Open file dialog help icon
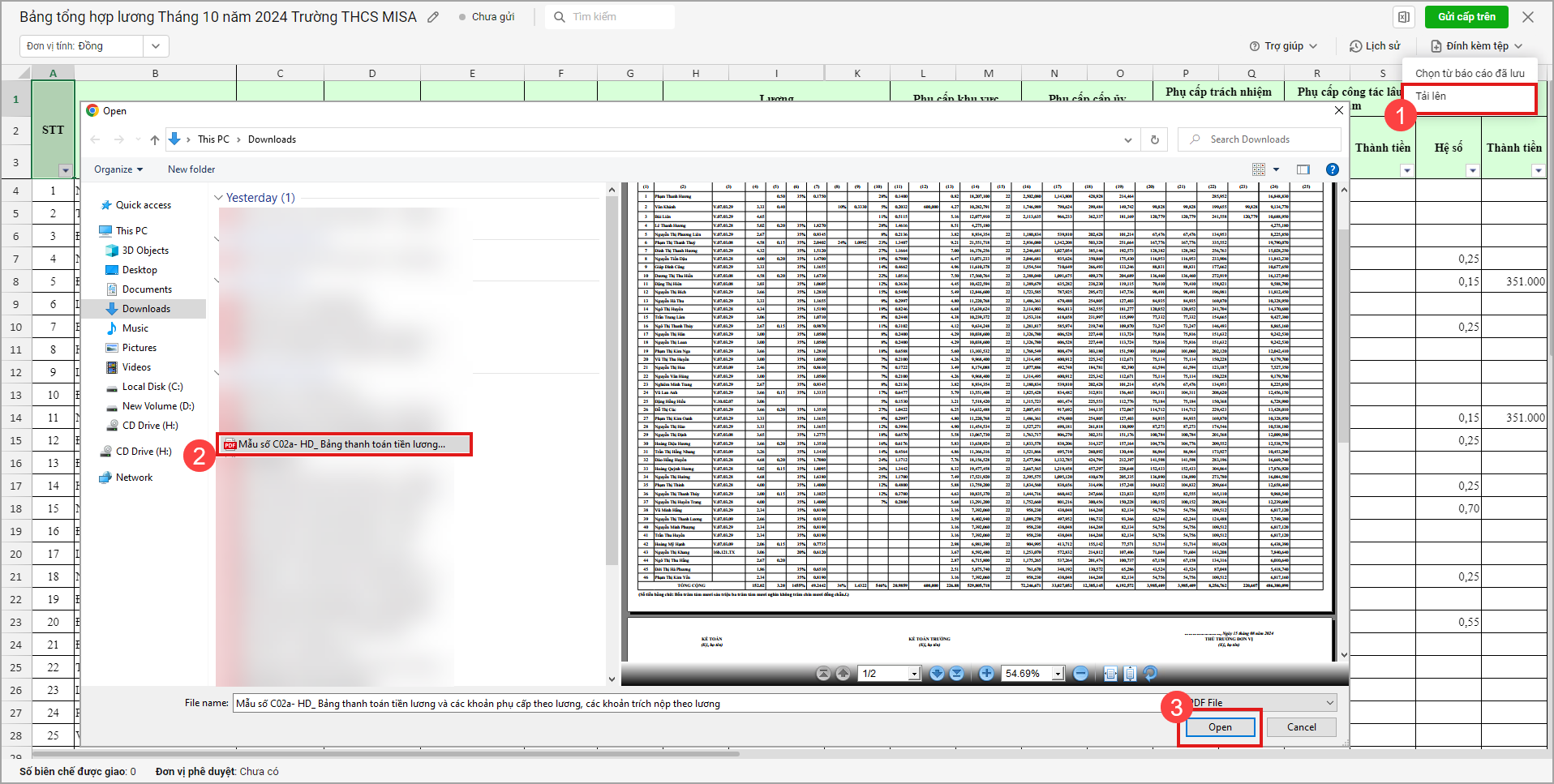1554x784 pixels. tap(1332, 169)
